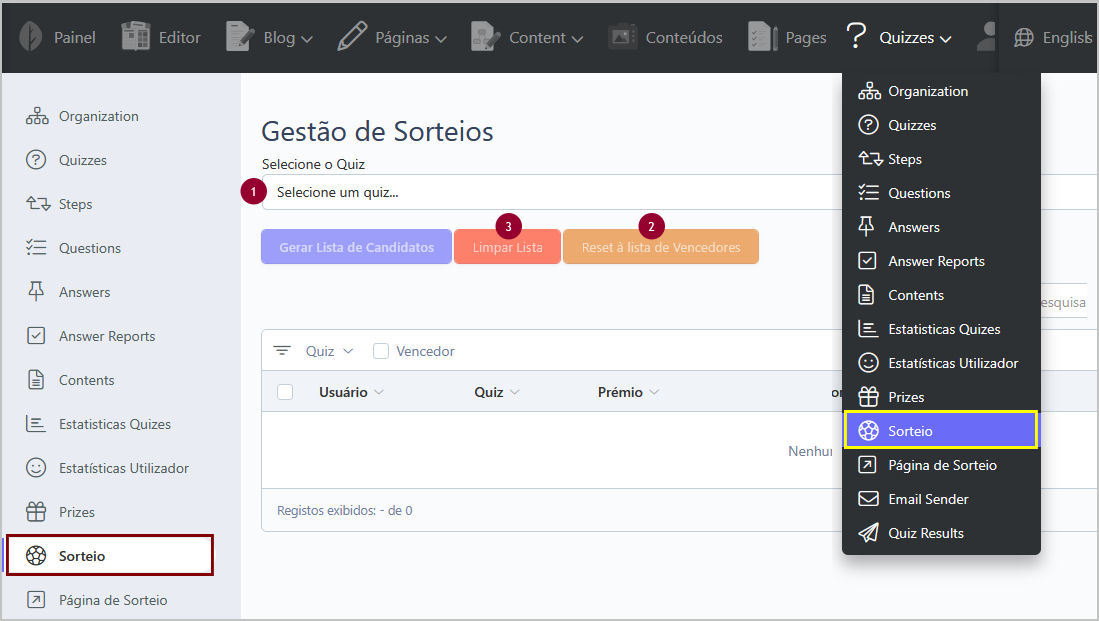Click Organization icon in left sidebar

tap(36, 116)
